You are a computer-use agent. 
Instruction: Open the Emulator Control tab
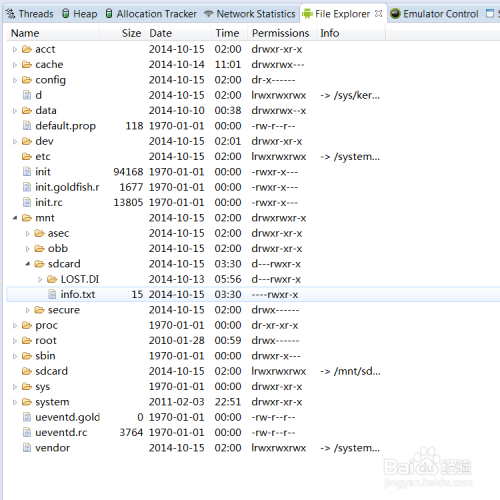[434, 14]
